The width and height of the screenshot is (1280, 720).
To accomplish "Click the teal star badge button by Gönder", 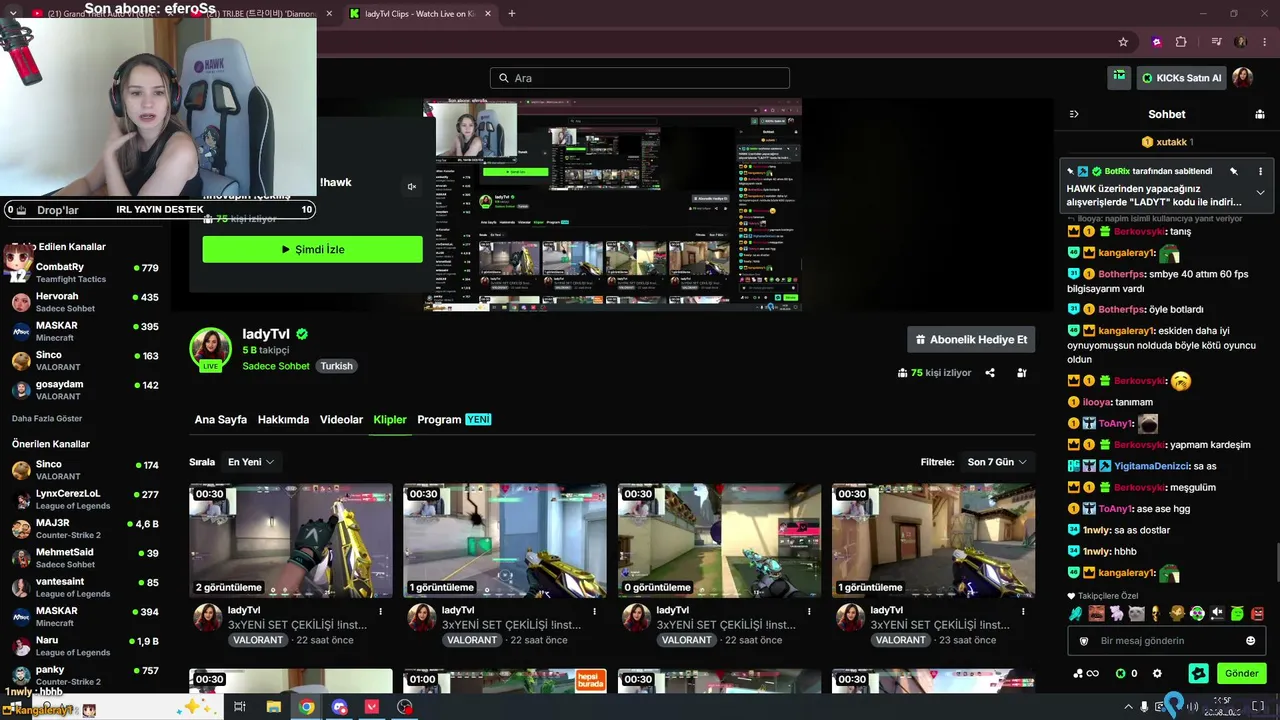I will click(x=1199, y=673).
